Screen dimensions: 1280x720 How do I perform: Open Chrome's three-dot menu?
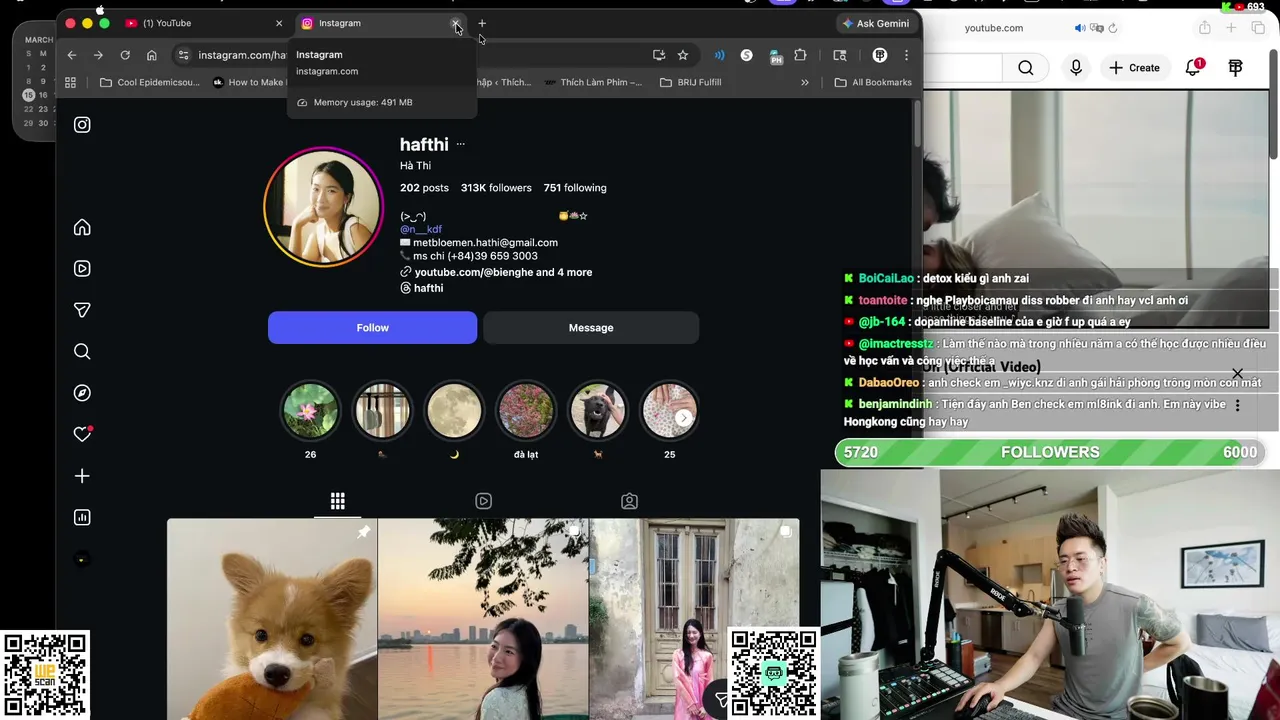click(906, 55)
